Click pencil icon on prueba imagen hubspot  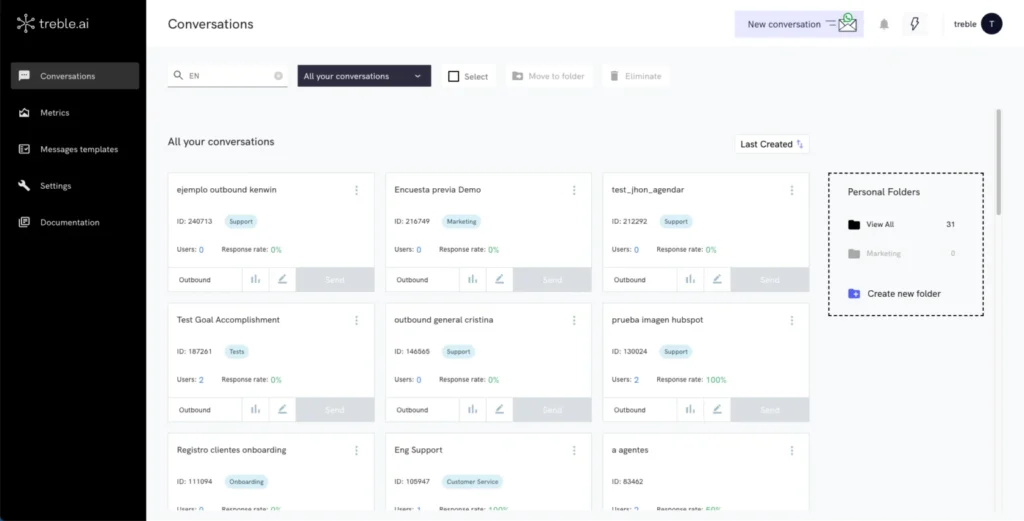(x=717, y=410)
